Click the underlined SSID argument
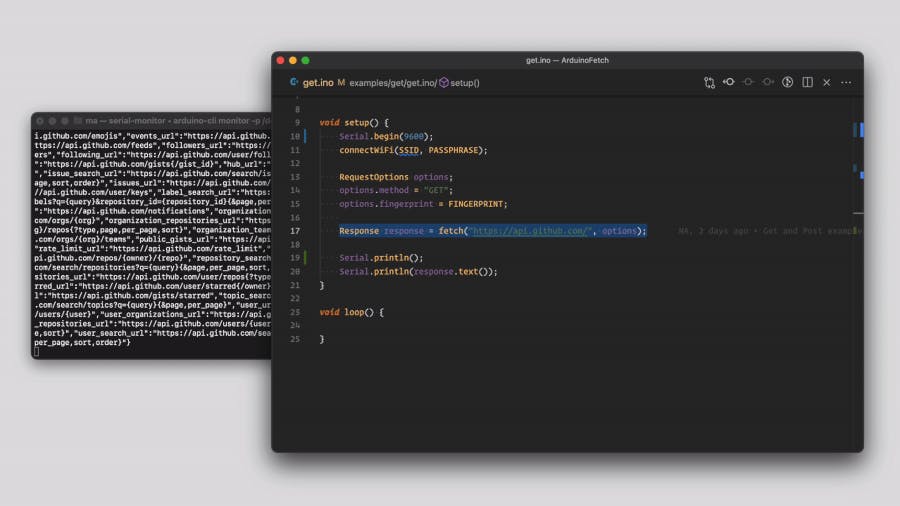Image resolution: width=900 pixels, height=506 pixels. pos(409,150)
